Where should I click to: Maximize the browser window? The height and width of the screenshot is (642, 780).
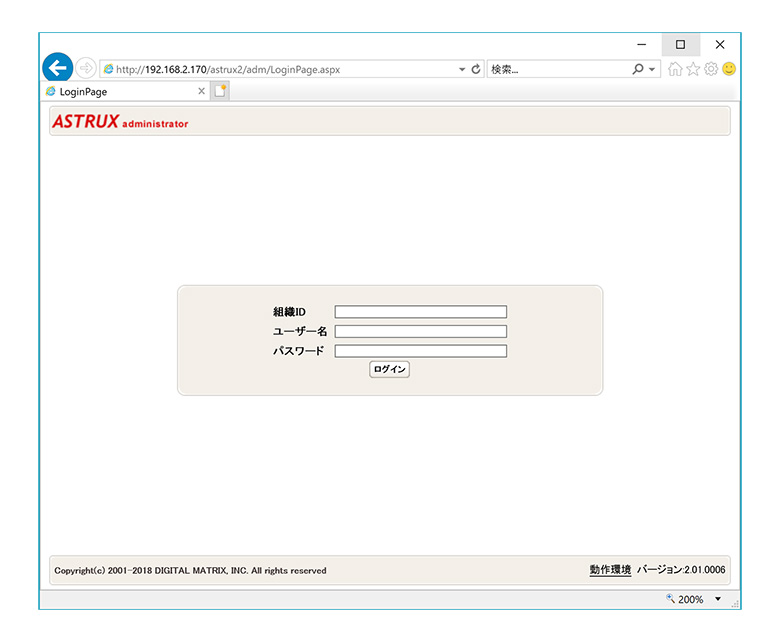(681, 45)
